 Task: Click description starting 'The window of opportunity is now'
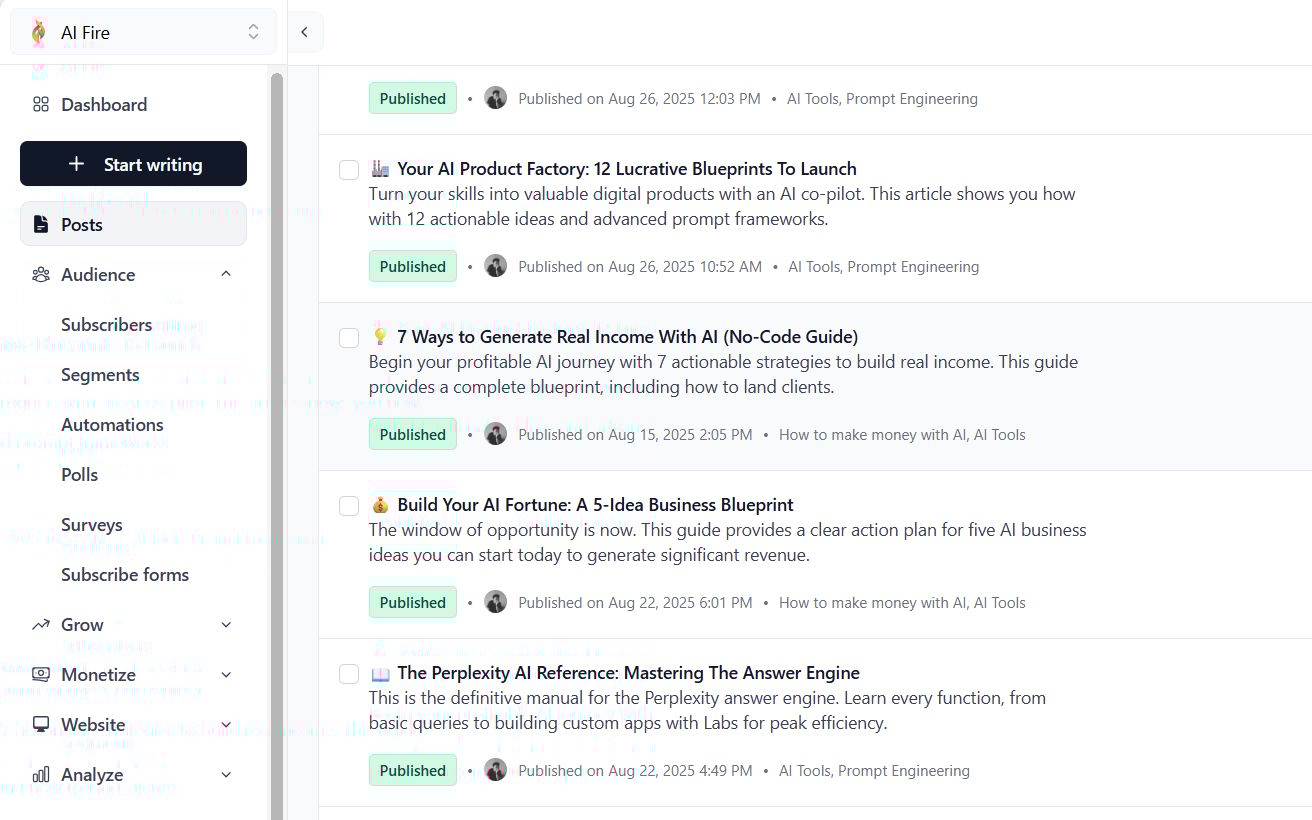coord(727,542)
